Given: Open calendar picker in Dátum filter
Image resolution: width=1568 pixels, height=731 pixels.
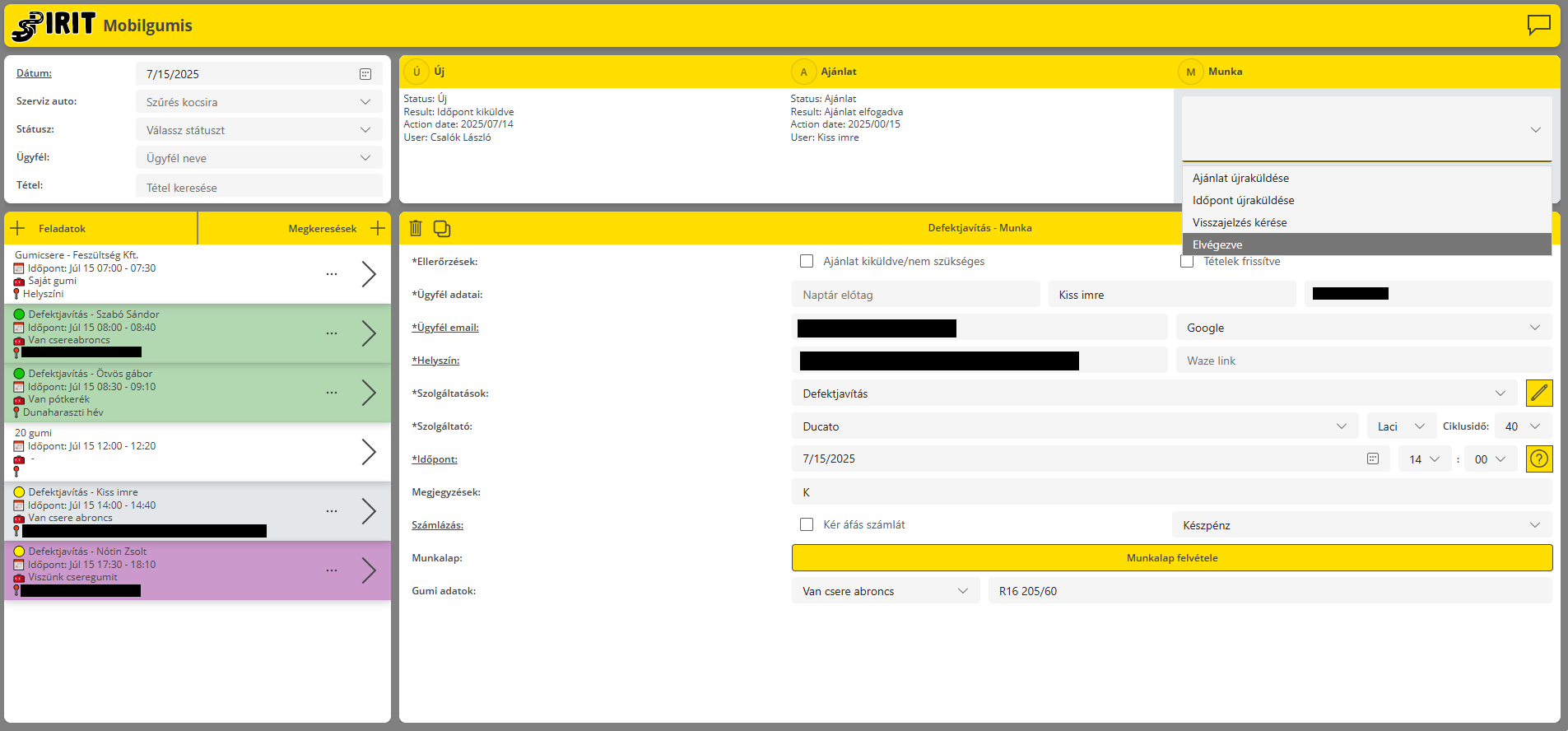Looking at the screenshot, I should click(x=365, y=74).
